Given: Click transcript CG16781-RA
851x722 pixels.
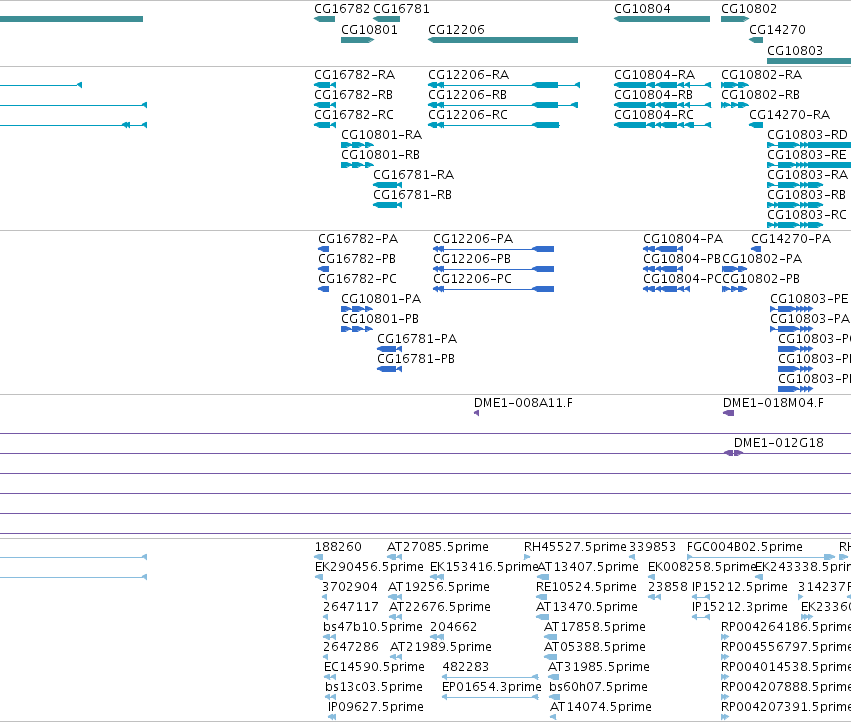Looking at the screenshot, I should [x=413, y=175].
